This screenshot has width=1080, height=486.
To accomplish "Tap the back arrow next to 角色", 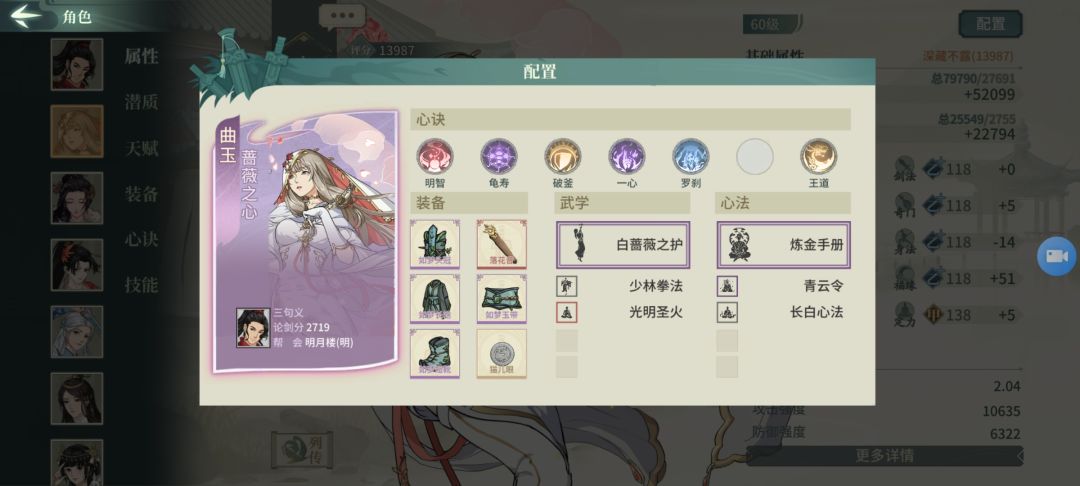I will click(x=26, y=15).
